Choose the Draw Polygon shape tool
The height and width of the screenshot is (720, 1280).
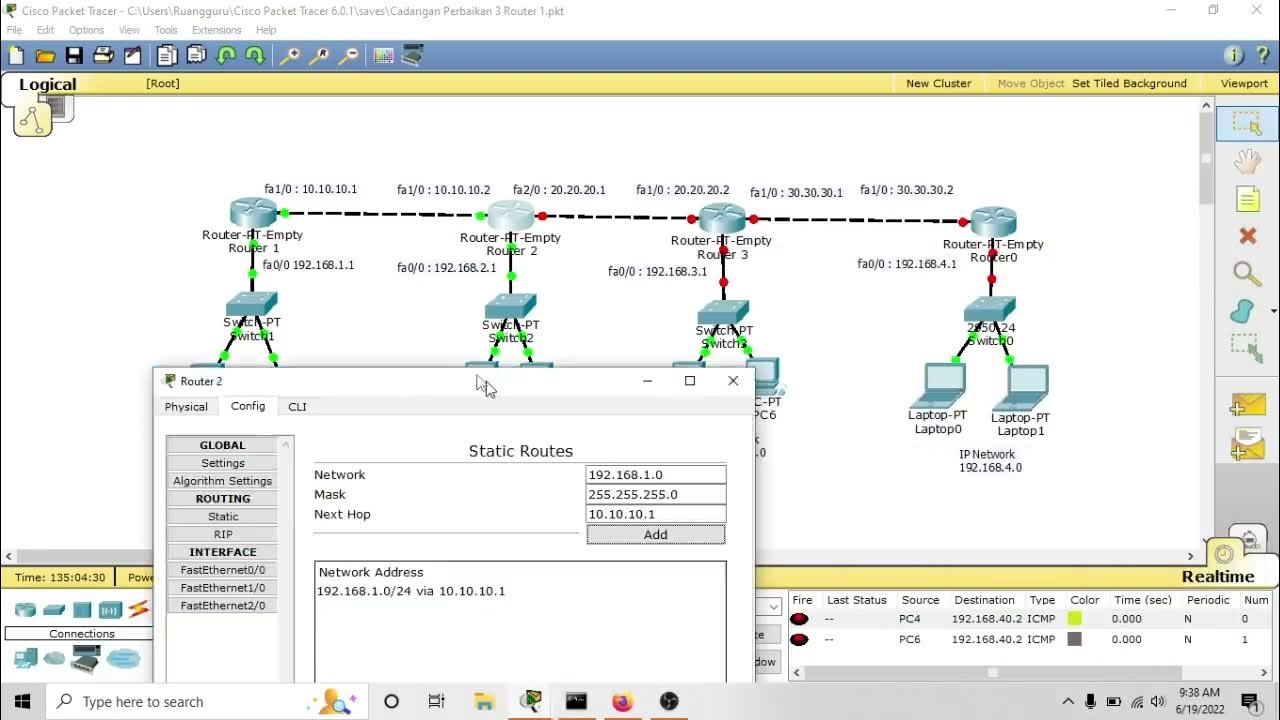[x=1242, y=311]
